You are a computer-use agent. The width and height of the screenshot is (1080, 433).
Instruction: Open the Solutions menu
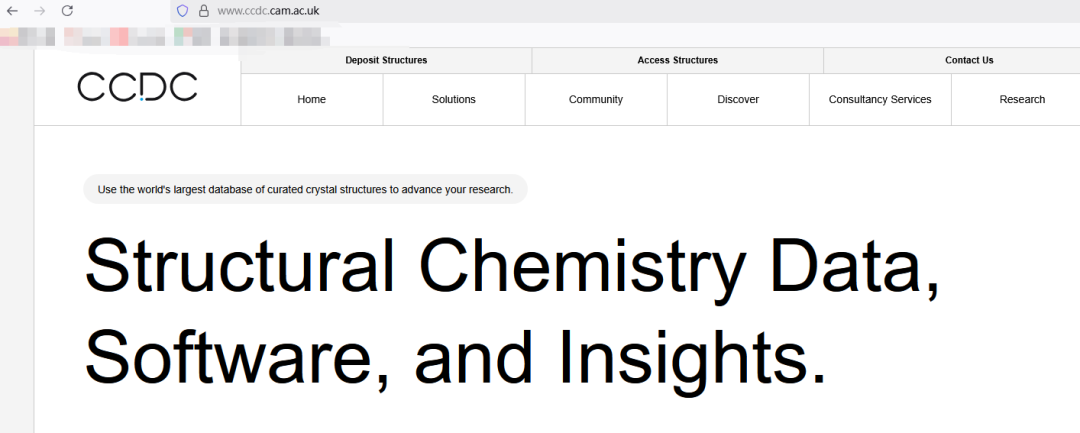(x=453, y=99)
